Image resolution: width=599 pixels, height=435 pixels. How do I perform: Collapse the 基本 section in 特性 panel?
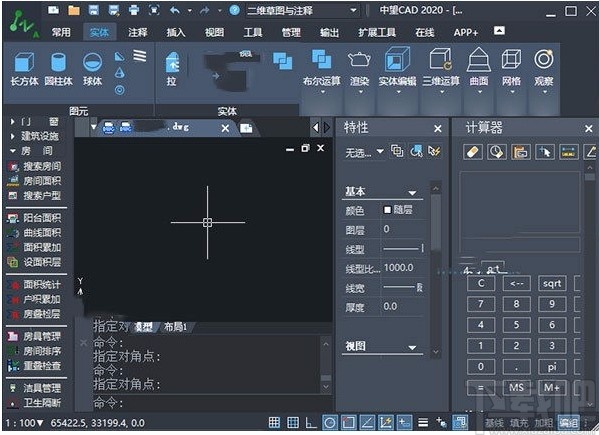coord(412,192)
